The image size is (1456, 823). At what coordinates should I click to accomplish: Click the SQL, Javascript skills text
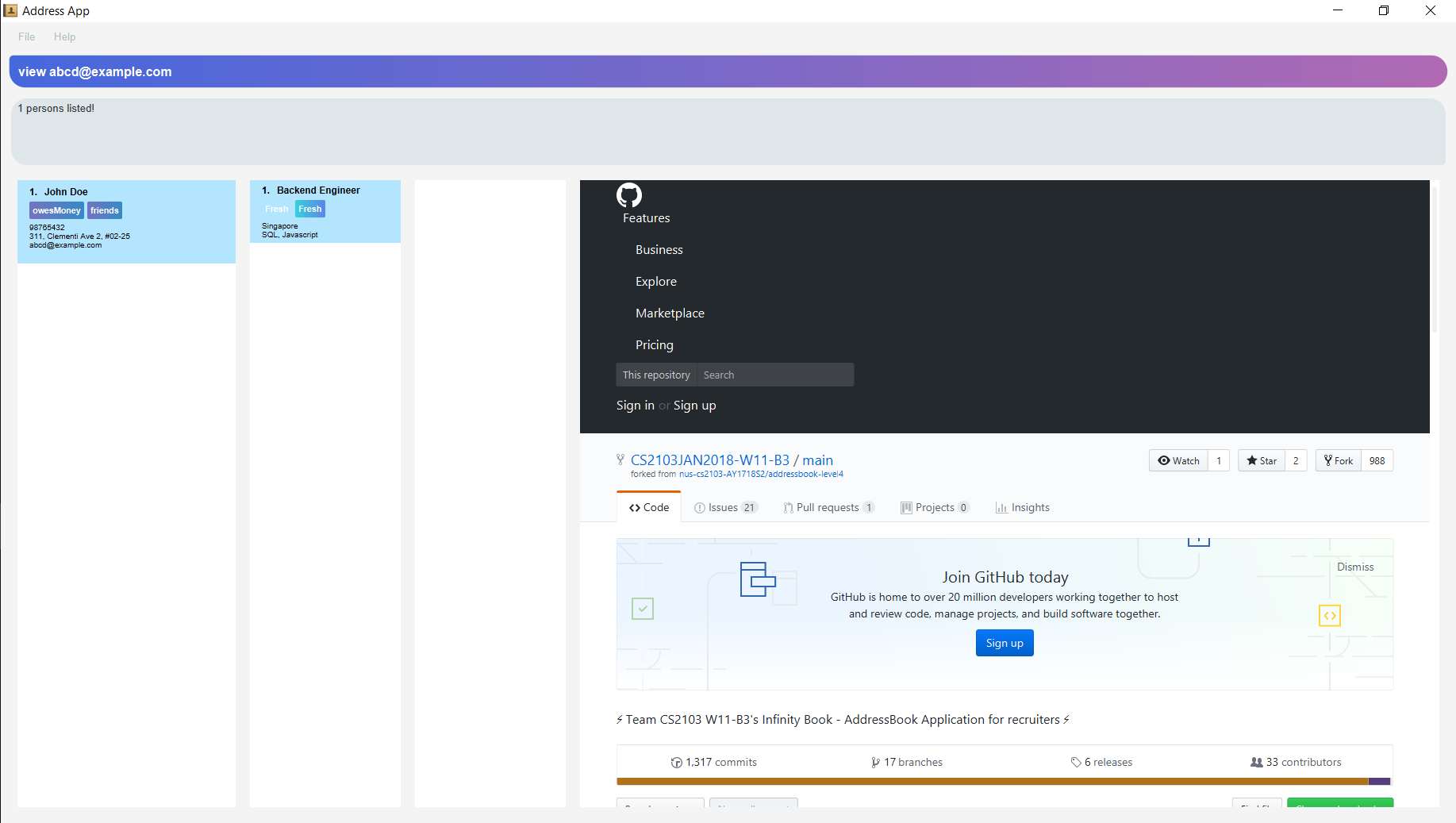[x=290, y=234]
